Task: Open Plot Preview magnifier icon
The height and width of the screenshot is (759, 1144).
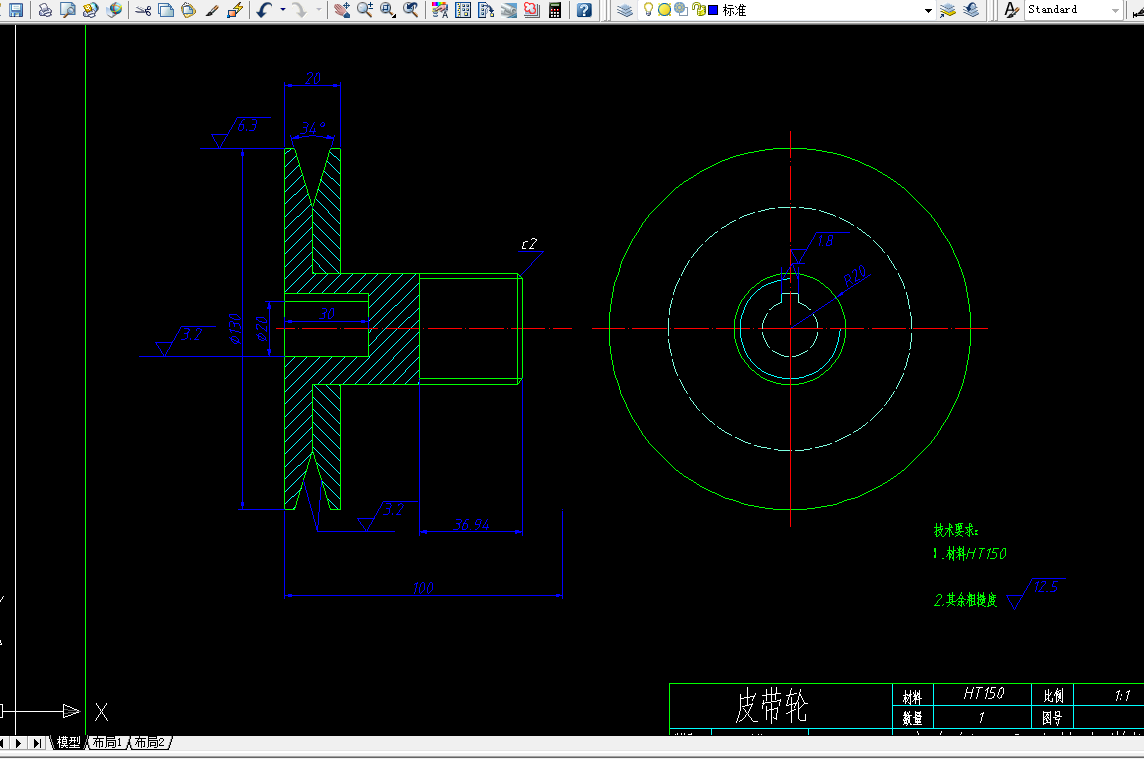Action: 68,9
